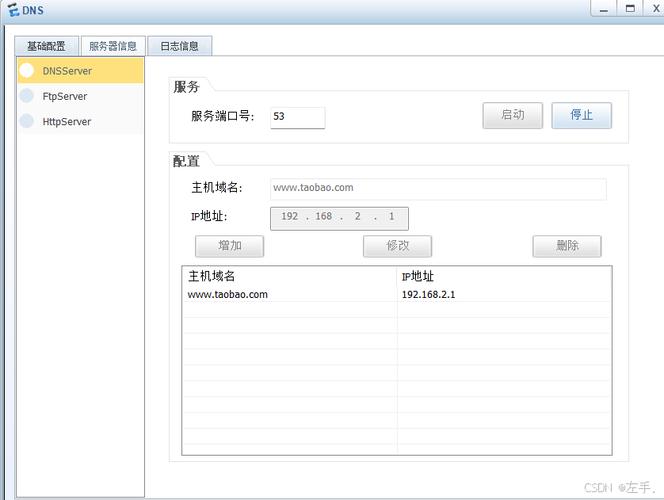664x500 pixels.
Task: Click the IP地址 column header in table
Action: click(x=504, y=276)
